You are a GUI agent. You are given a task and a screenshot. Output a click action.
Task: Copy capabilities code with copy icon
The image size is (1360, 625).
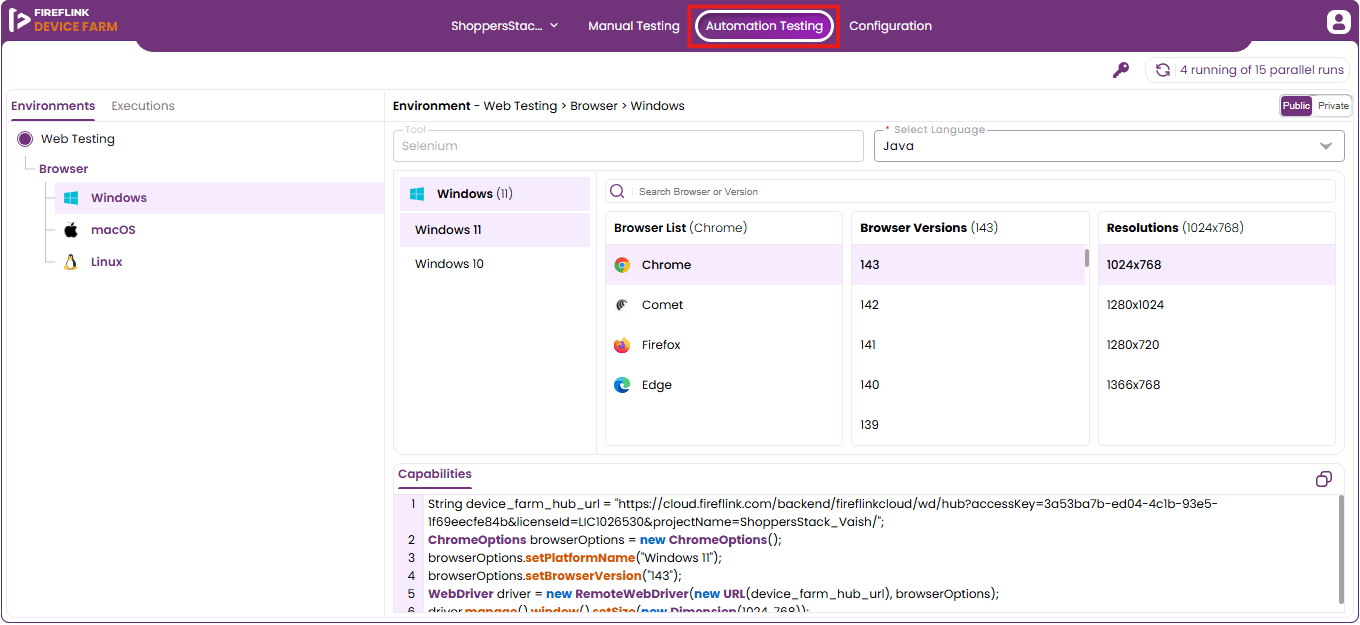pos(1324,479)
